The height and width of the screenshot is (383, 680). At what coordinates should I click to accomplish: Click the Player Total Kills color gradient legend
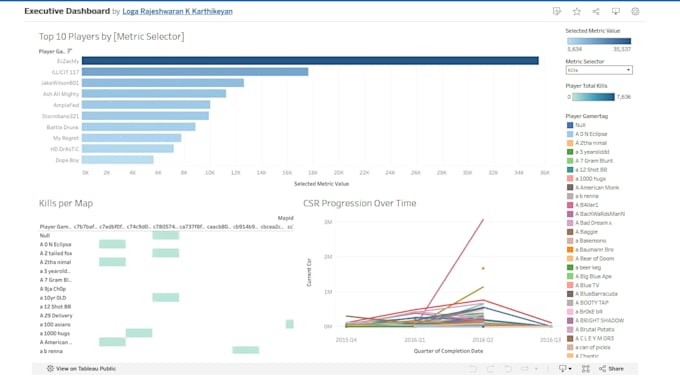coord(593,97)
